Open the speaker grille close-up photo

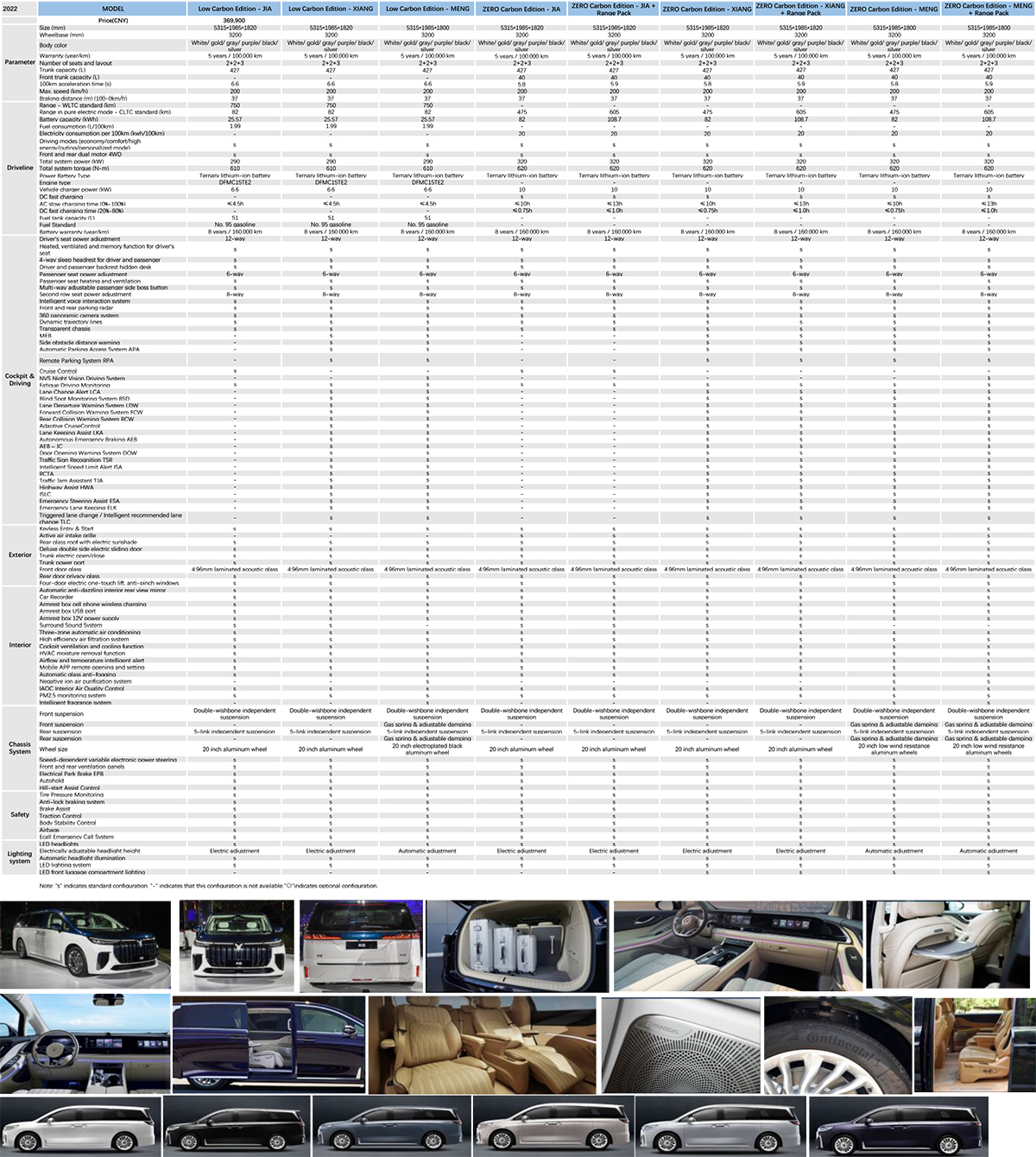pos(679,1045)
